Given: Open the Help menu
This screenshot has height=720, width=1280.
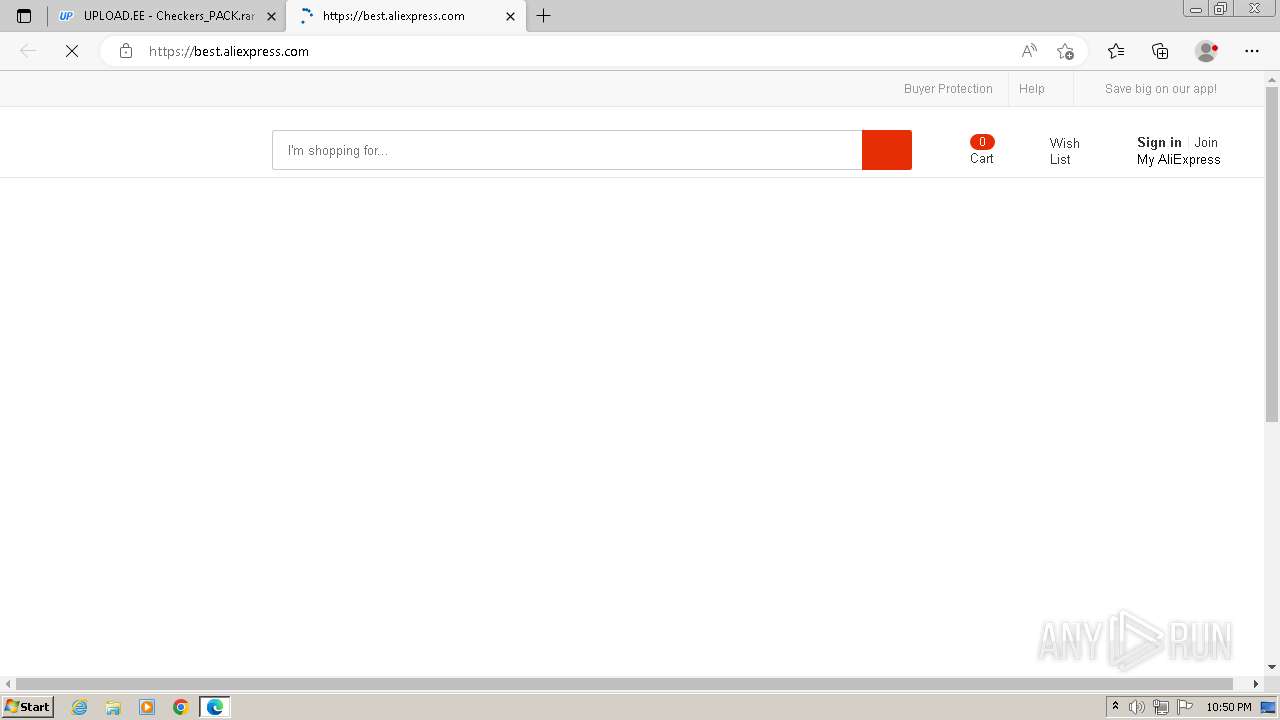Looking at the screenshot, I should tap(1032, 89).
